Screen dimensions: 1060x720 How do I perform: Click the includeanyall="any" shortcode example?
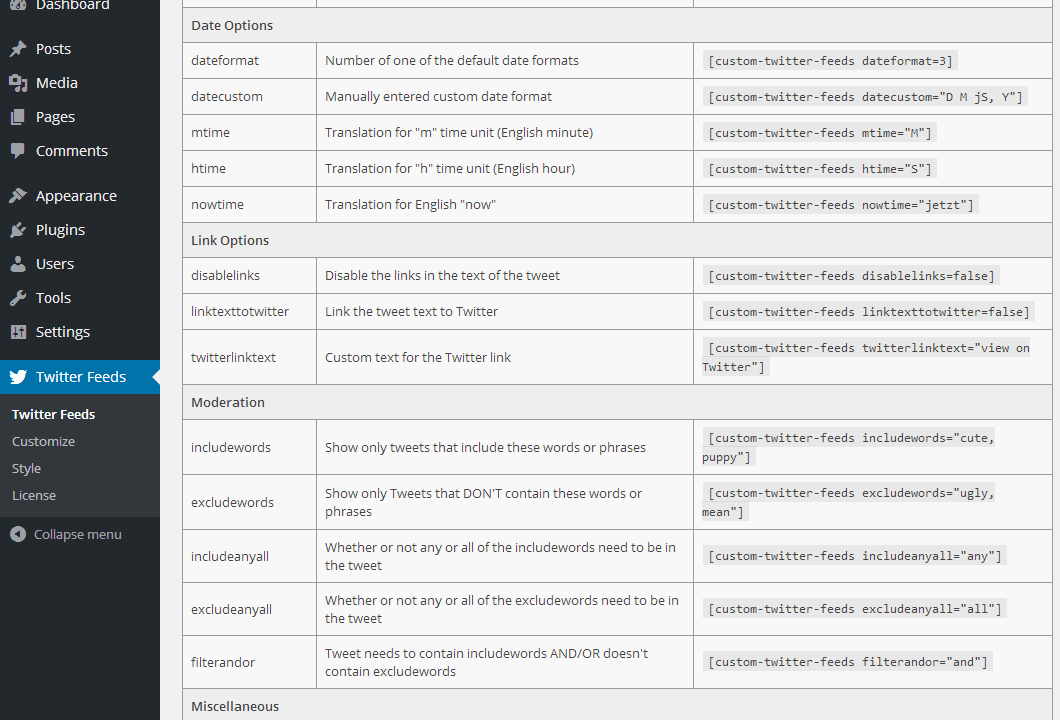click(x=854, y=556)
